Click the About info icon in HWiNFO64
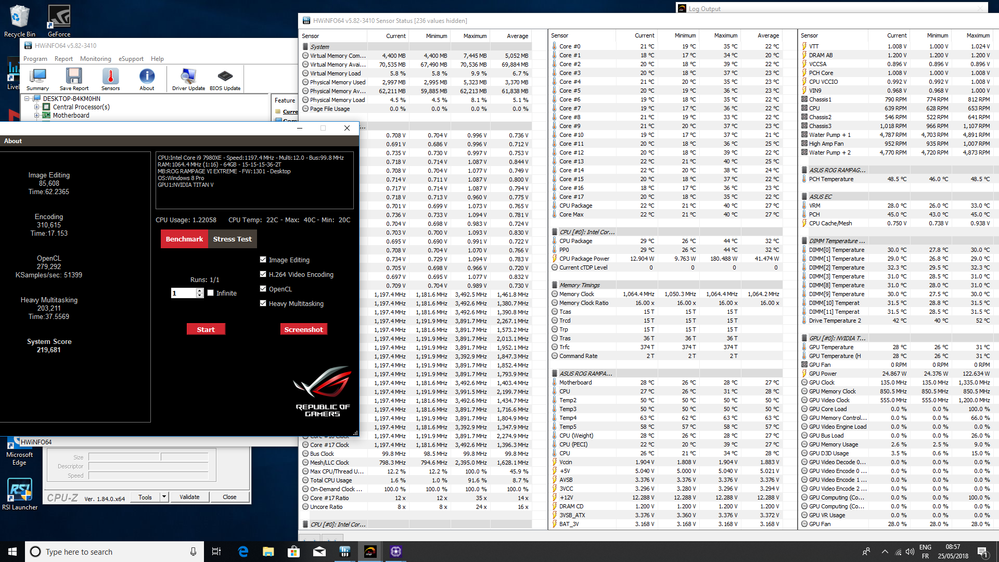Screen dimensions: 999x562 (147, 80)
